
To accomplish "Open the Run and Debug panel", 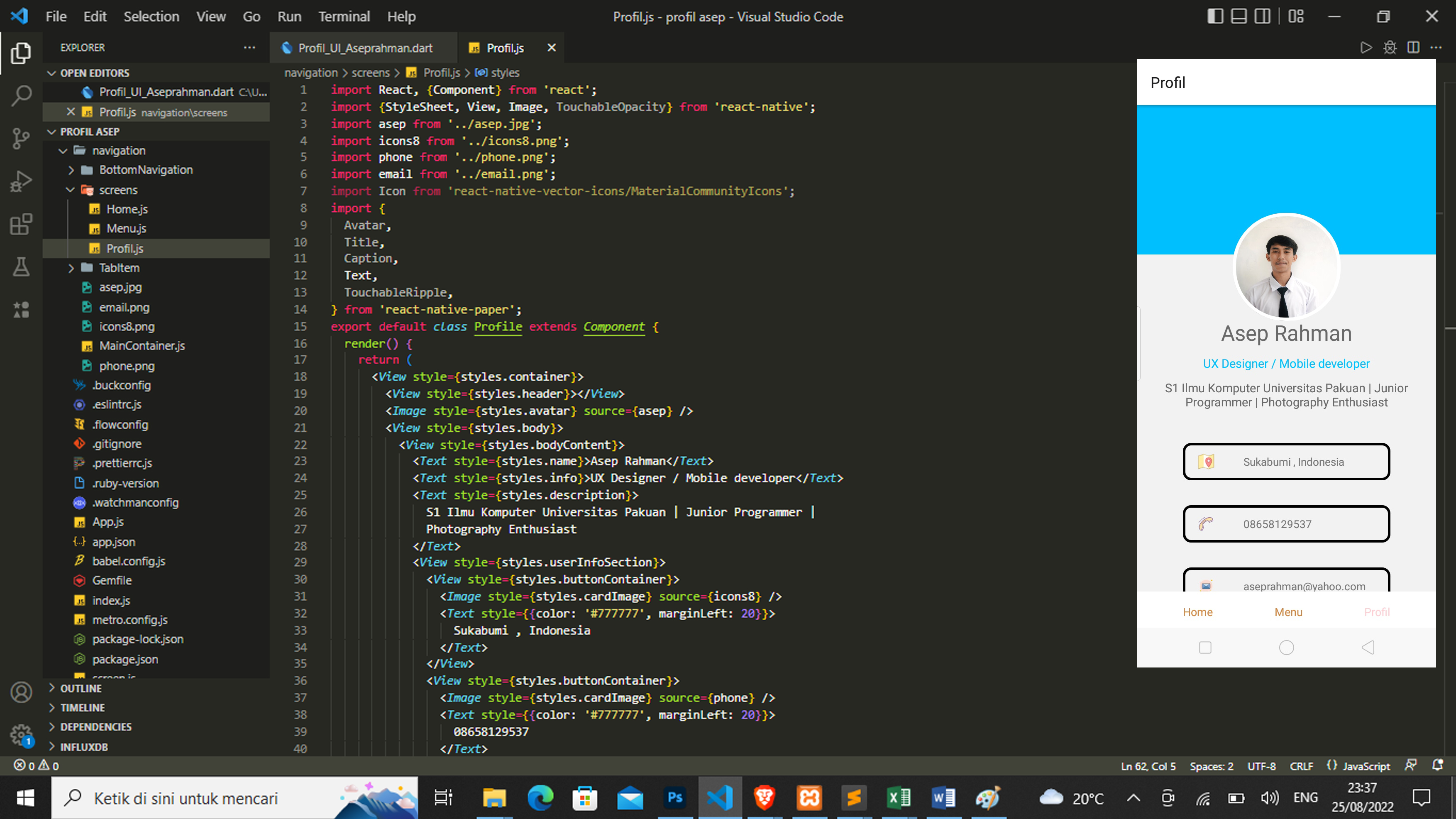I will [21, 181].
